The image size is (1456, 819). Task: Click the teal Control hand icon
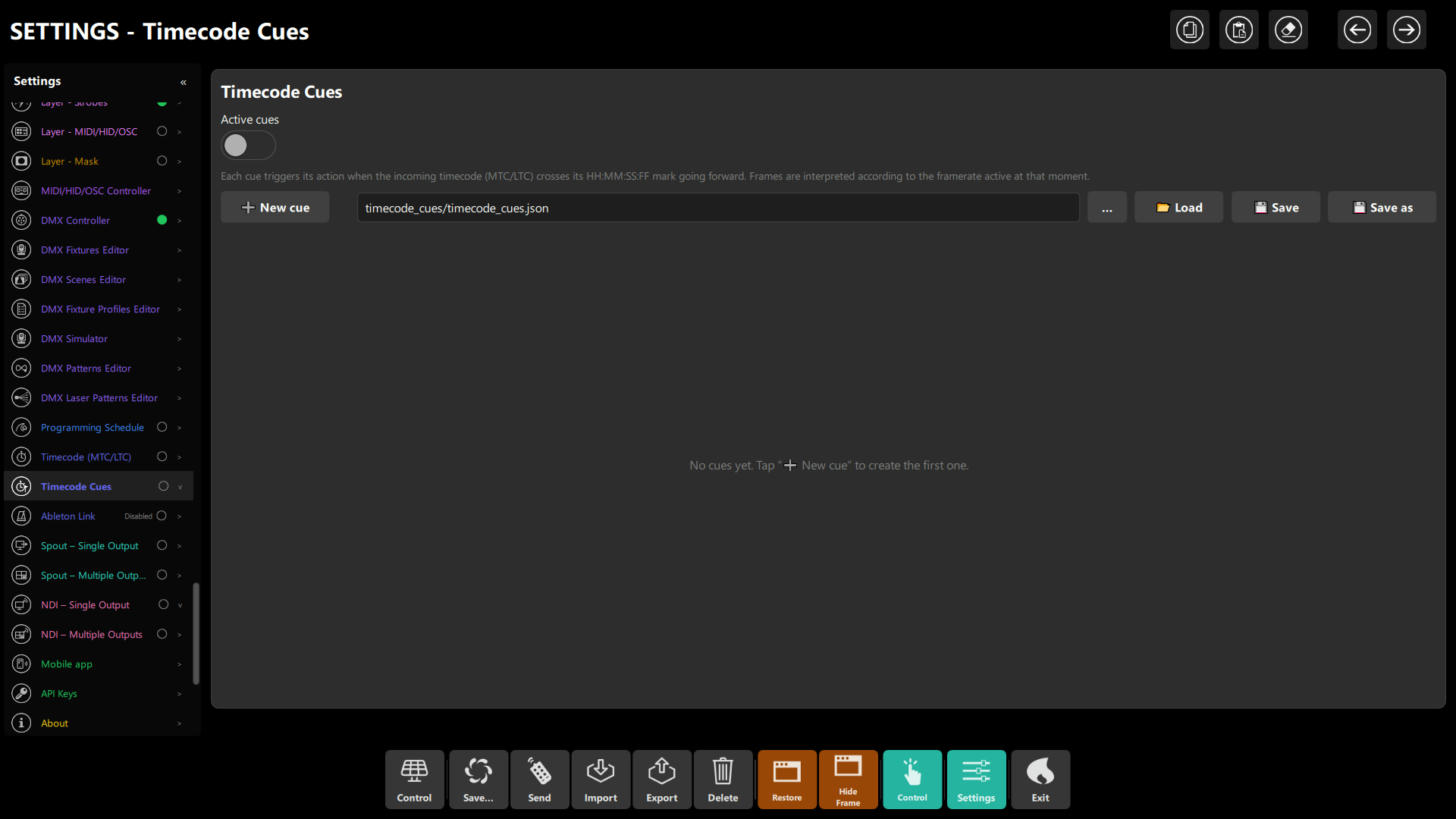[x=912, y=780]
